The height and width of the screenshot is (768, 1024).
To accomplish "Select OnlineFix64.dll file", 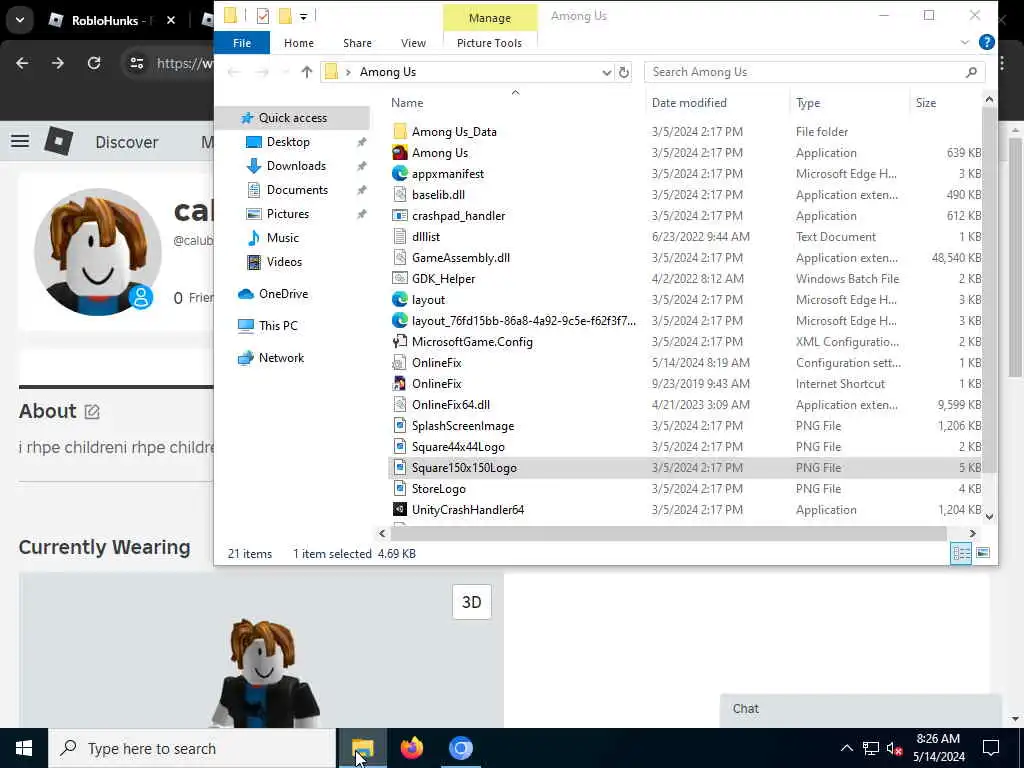I will tap(451, 404).
